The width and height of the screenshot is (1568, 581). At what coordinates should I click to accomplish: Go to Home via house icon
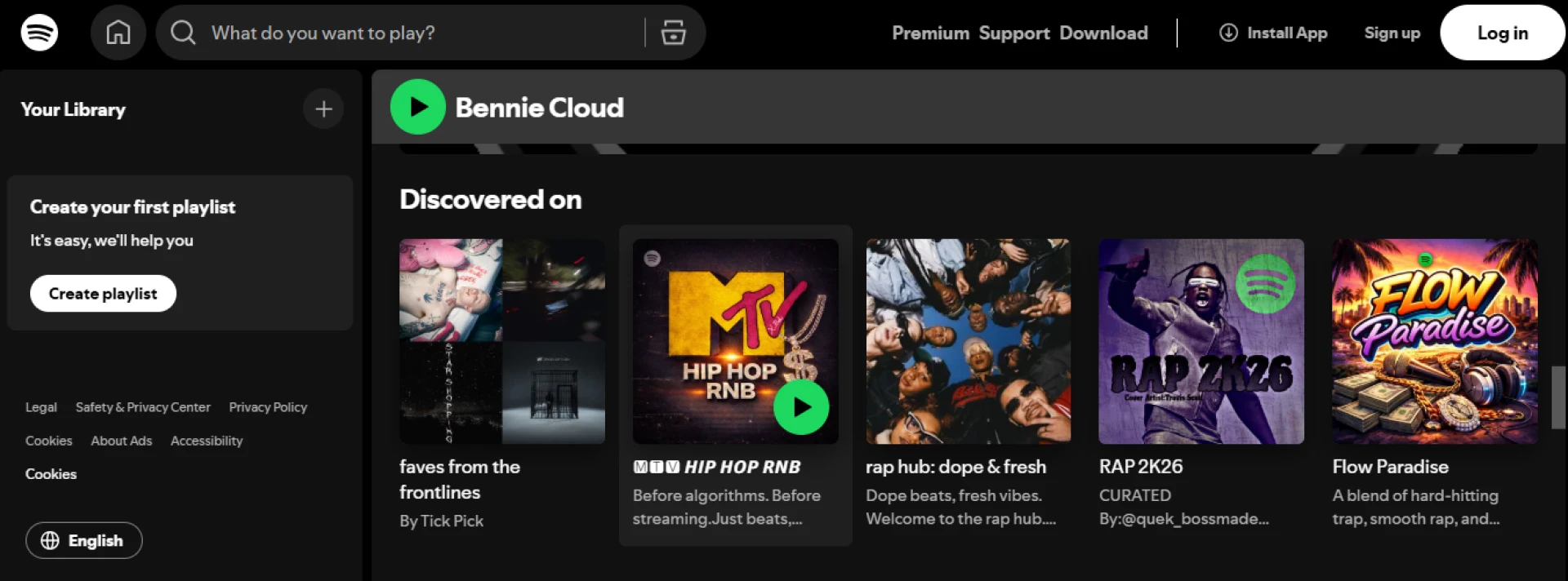click(x=118, y=33)
